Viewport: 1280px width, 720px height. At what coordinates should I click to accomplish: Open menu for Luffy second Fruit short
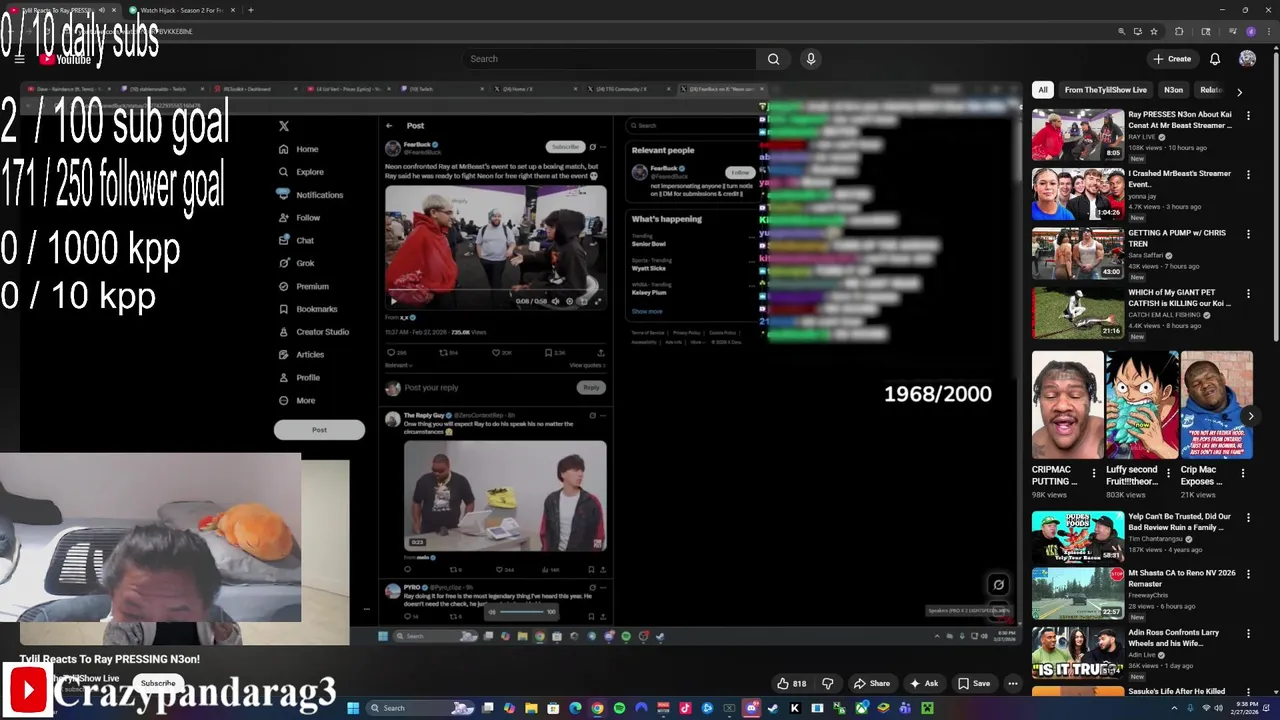pyautogui.click(x=1168, y=473)
